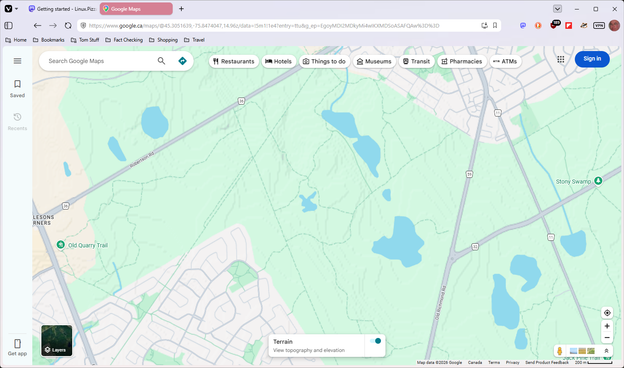This screenshot has width=624, height=368.
Task: Open the Mastodon extension icon
Action: 523,25
